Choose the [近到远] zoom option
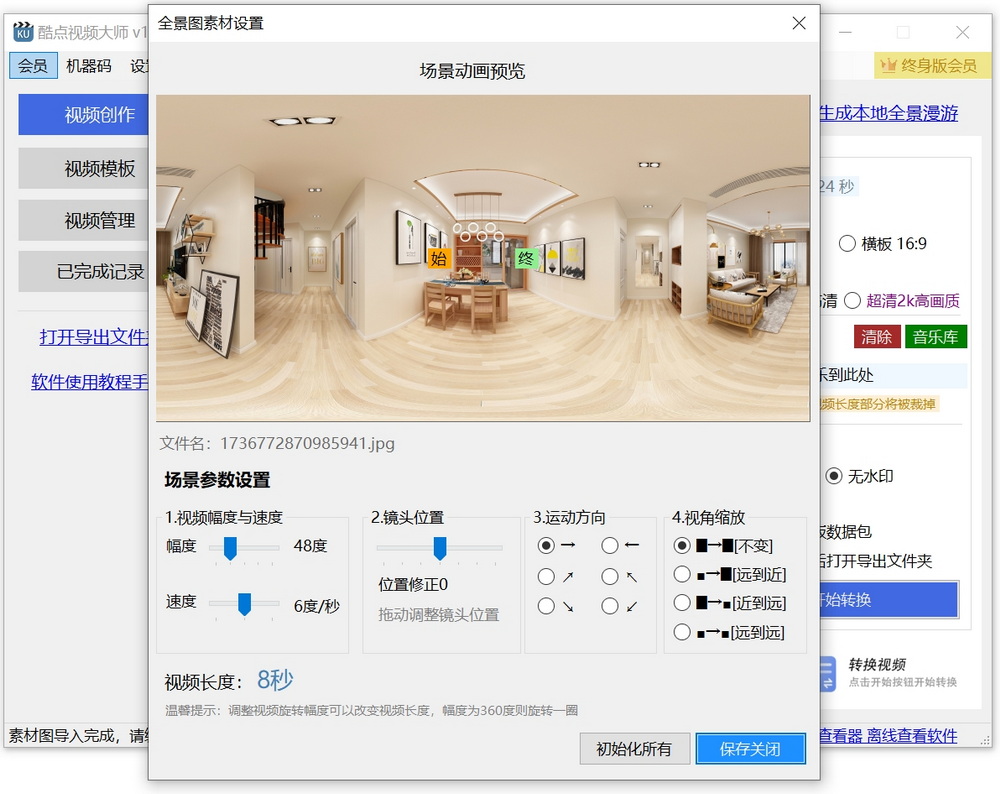The width and height of the screenshot is (1000, 794). point(682,603)
